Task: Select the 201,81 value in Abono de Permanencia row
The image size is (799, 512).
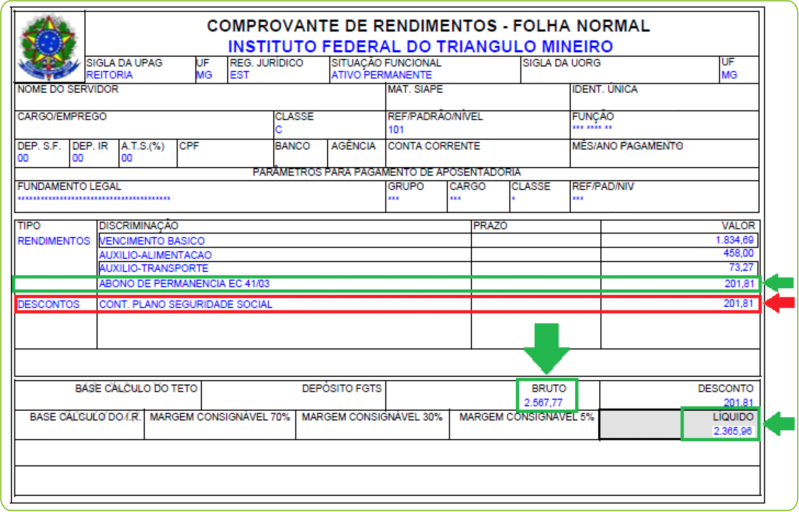Action: [x=739, y=283]
